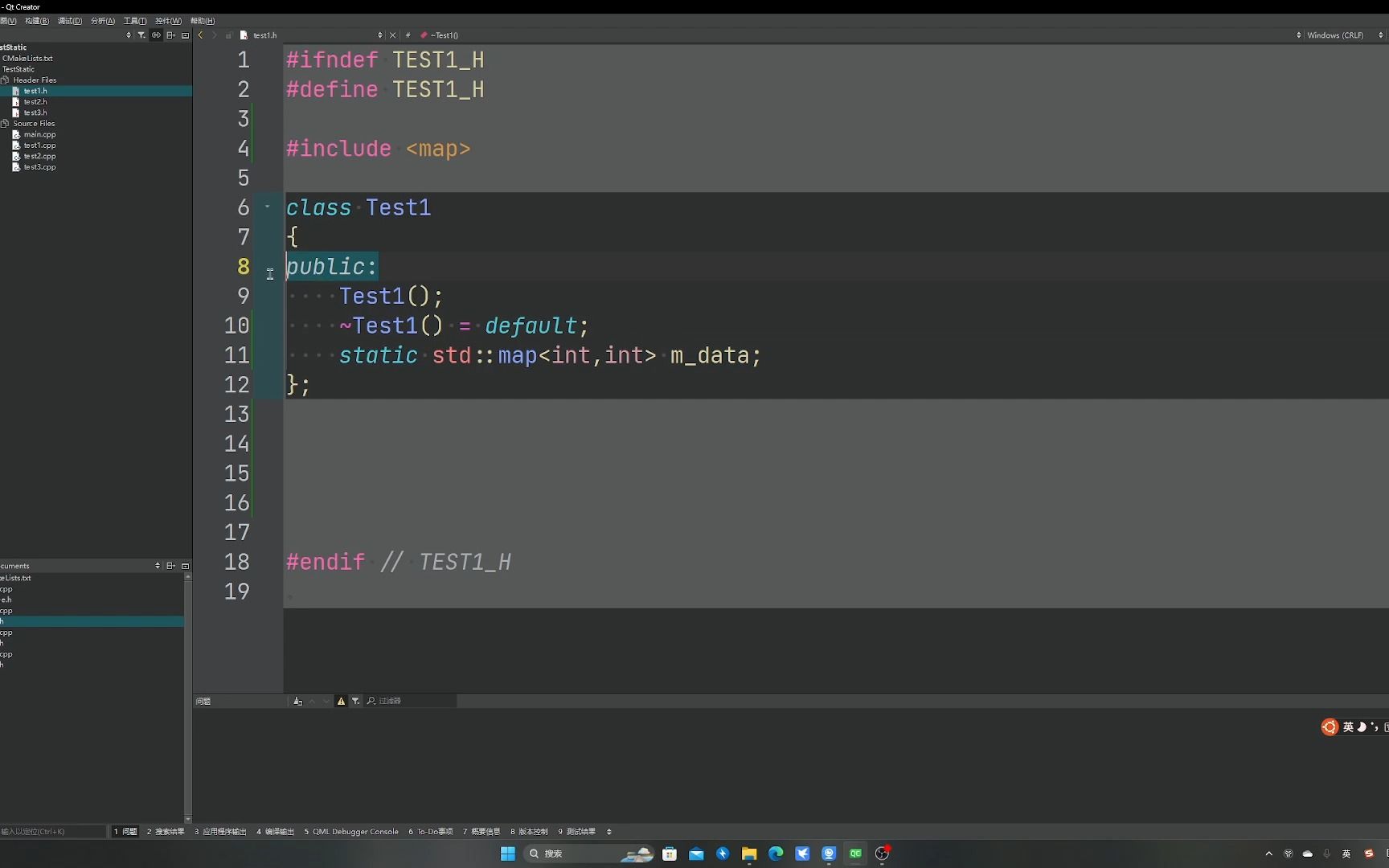Click the # preprocessor directives button

click(408, 35)
